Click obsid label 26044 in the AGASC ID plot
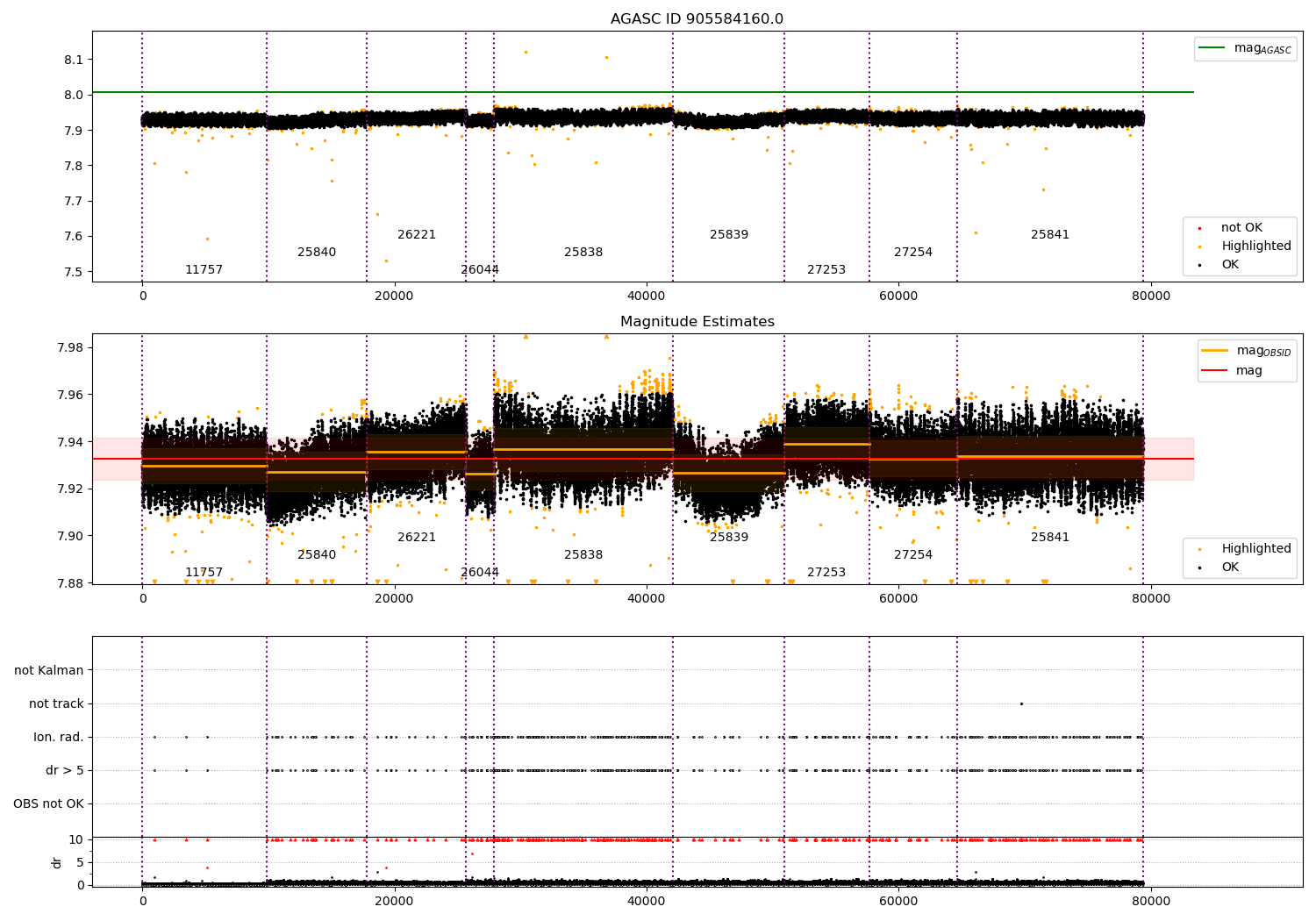This screenshot has height=921, width=1316. click(x=480, y=269)
